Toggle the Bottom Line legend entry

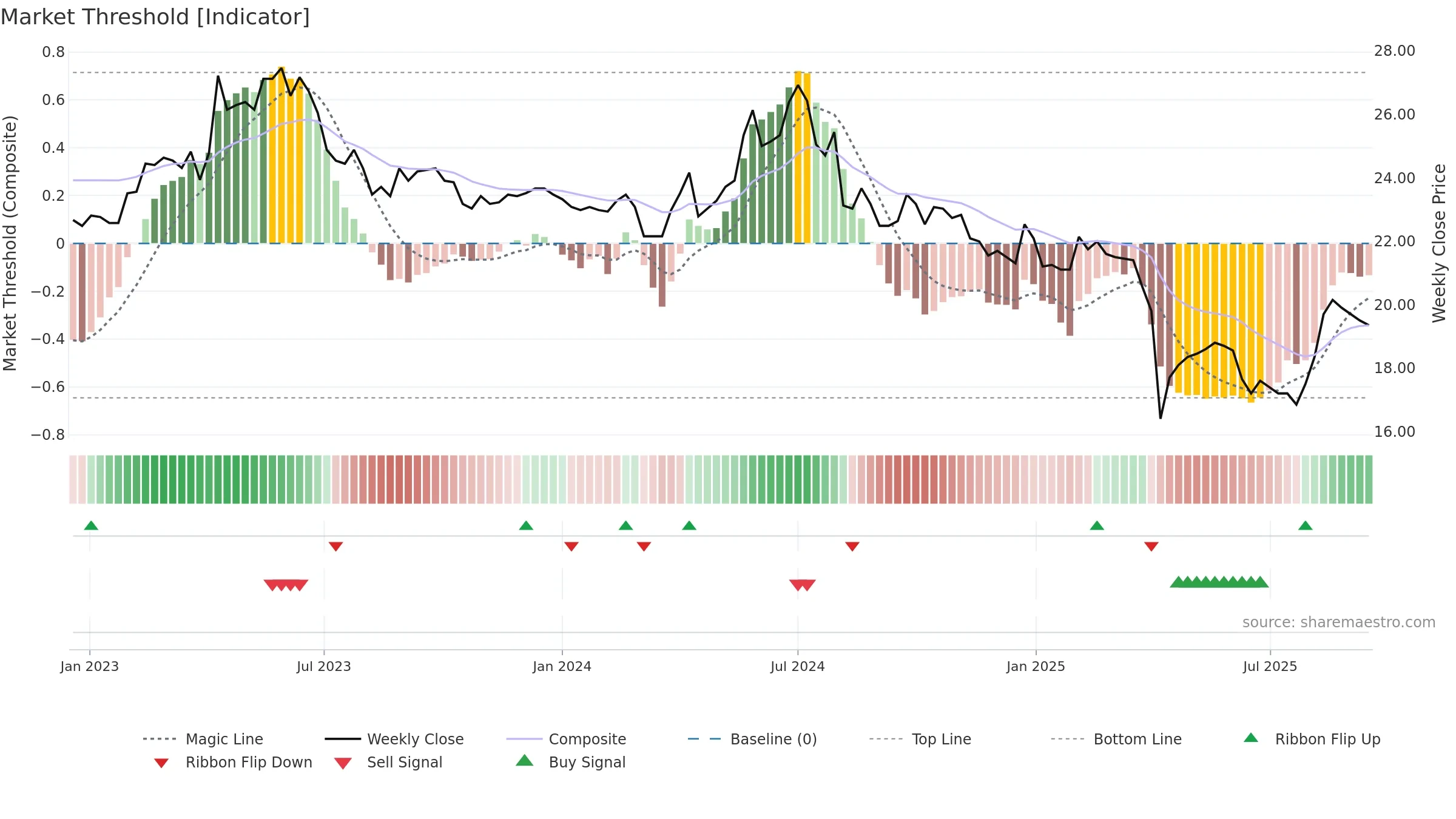1116,739
